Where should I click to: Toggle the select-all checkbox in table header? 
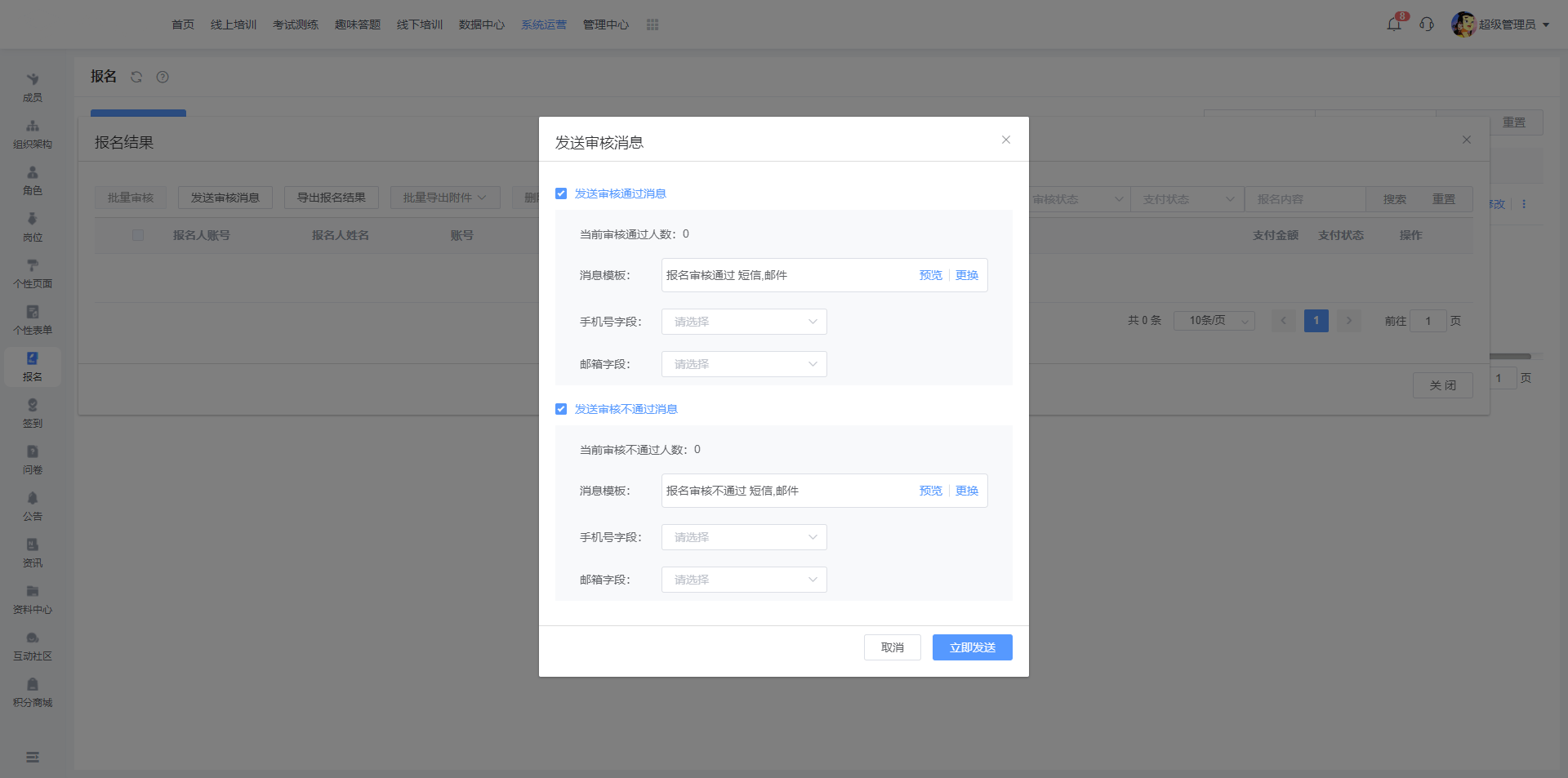138,235
